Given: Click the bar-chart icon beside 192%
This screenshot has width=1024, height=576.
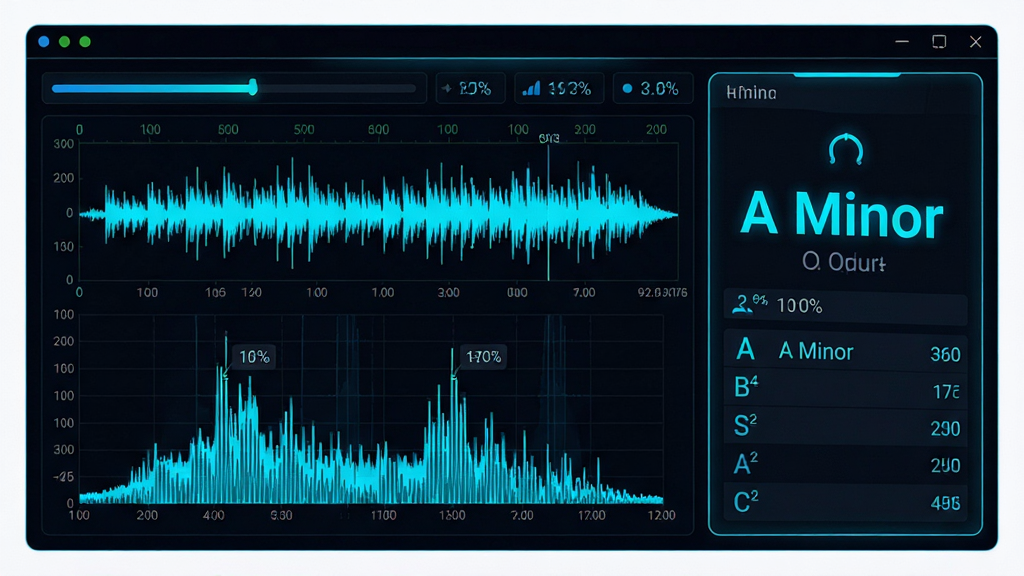Looking at the screenshot, I should [532, 88].
